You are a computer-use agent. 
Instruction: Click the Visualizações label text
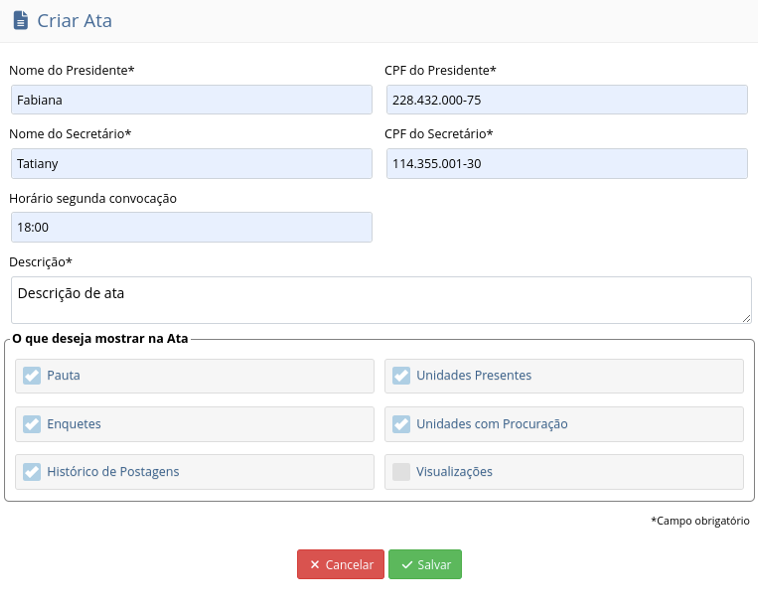click(x=454, y=472)
